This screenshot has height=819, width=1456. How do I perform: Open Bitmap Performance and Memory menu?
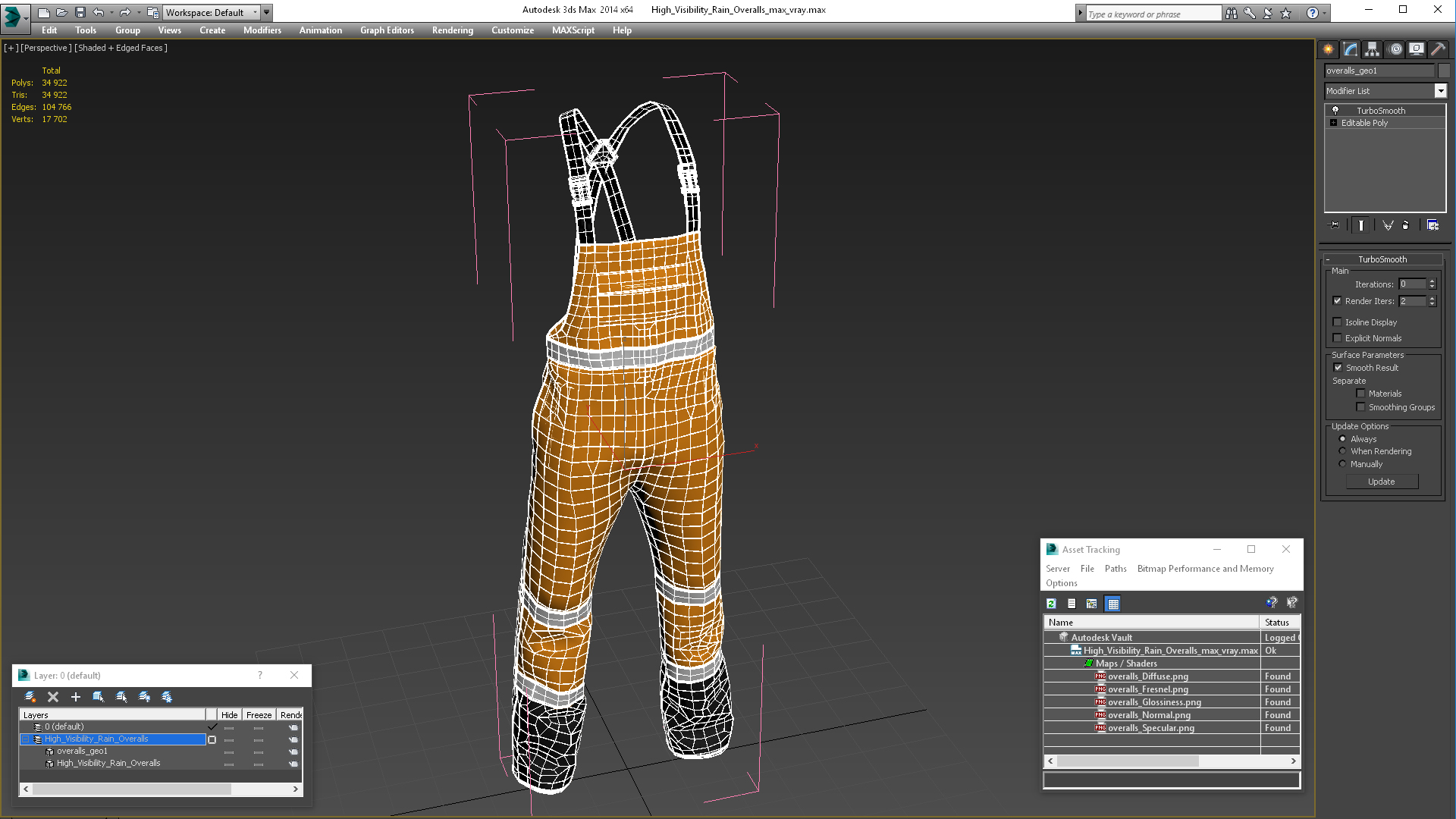[1206, 569]
